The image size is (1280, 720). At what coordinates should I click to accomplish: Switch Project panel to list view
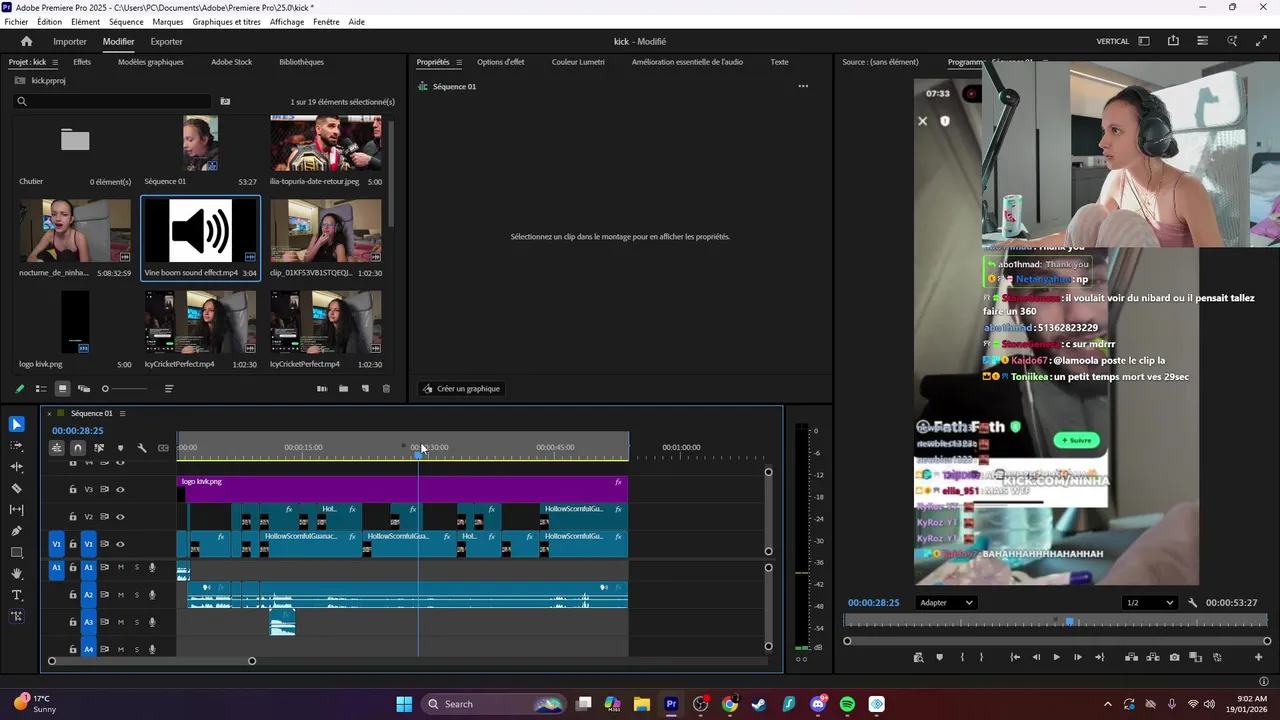click(41, 389)
